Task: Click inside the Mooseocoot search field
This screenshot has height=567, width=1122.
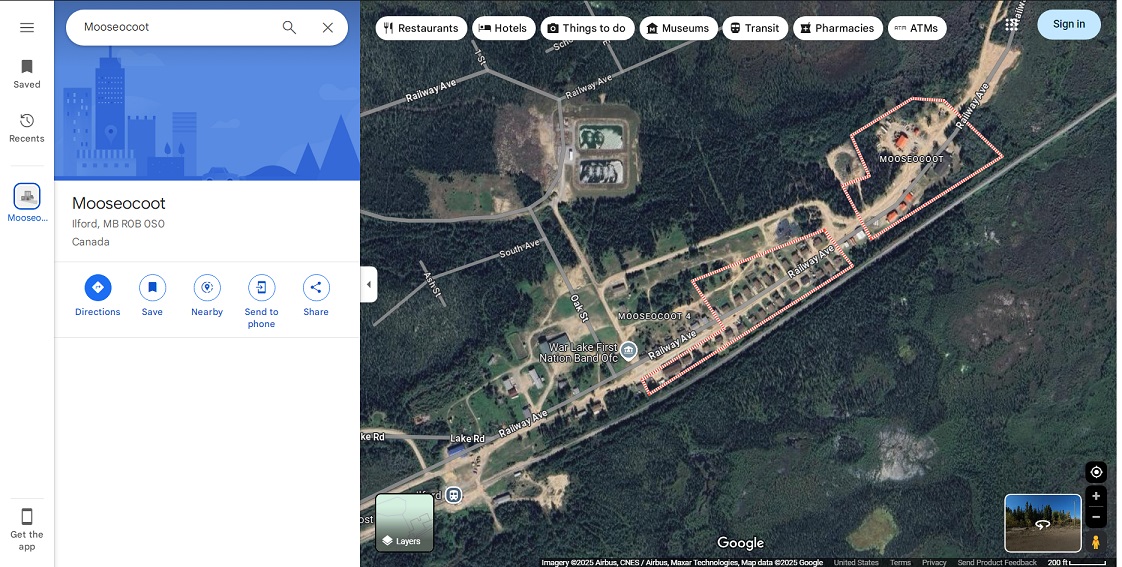Action: (x=170, y=27)
